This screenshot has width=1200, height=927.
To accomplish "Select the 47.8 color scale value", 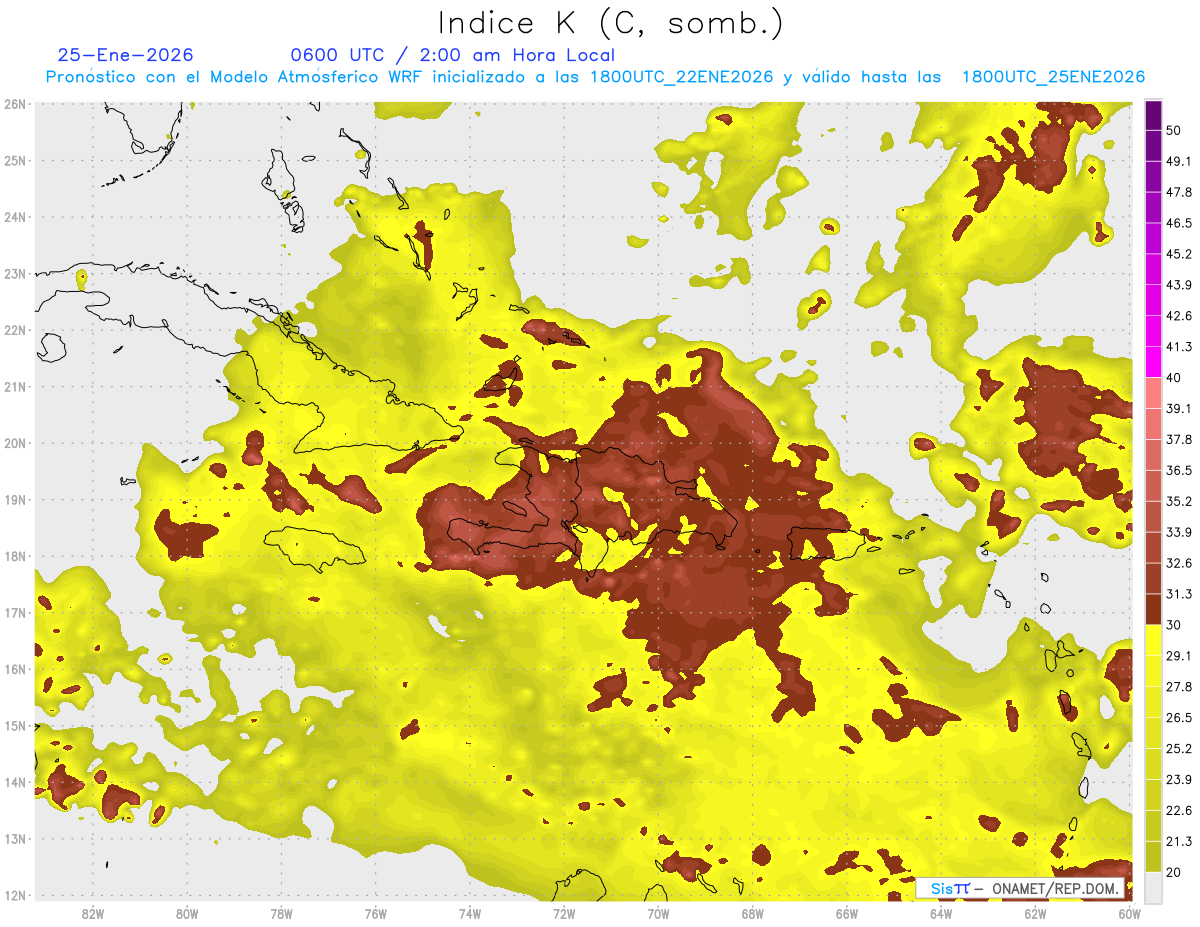I will pos(1178,192).
